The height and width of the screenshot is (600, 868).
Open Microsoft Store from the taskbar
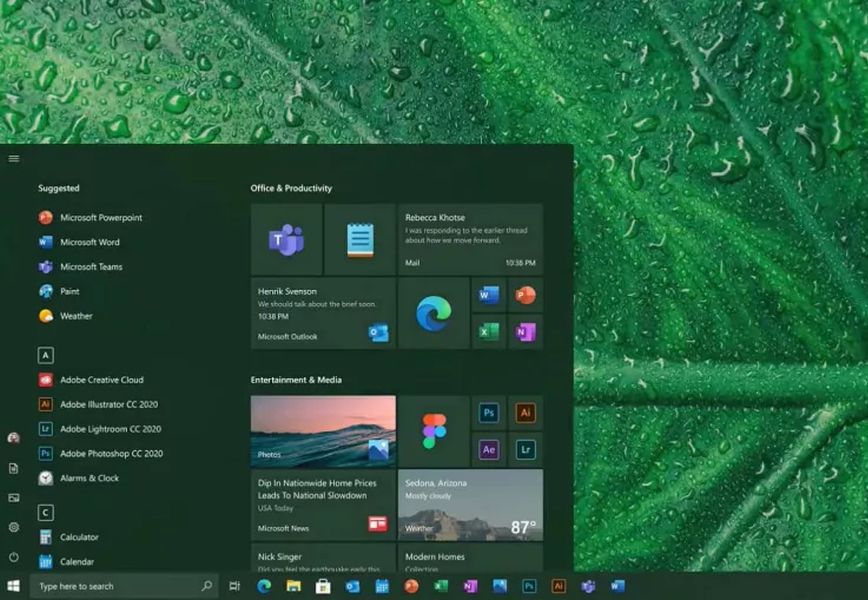(x=323, y=586)
